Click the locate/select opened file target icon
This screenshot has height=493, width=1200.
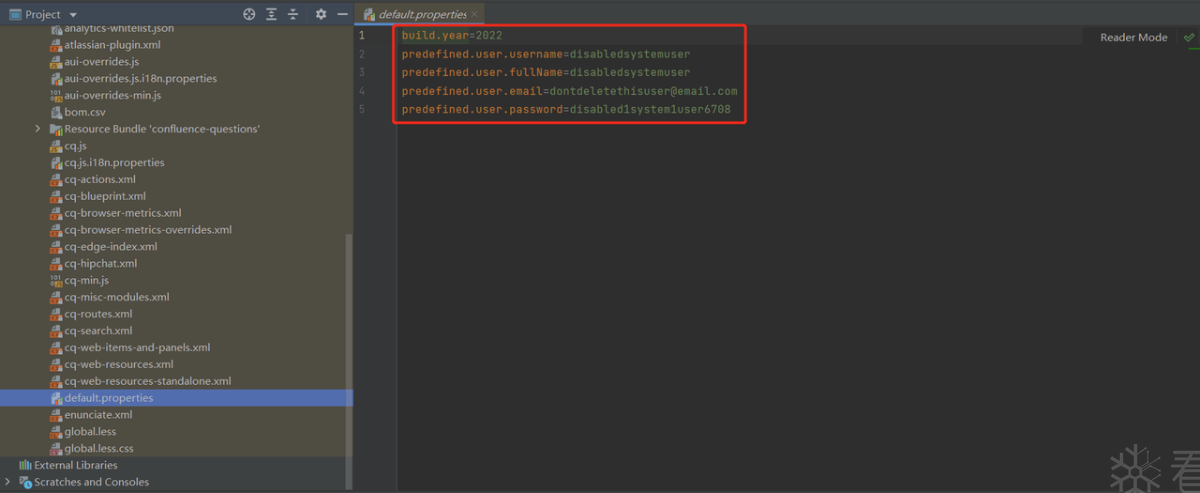249,14
